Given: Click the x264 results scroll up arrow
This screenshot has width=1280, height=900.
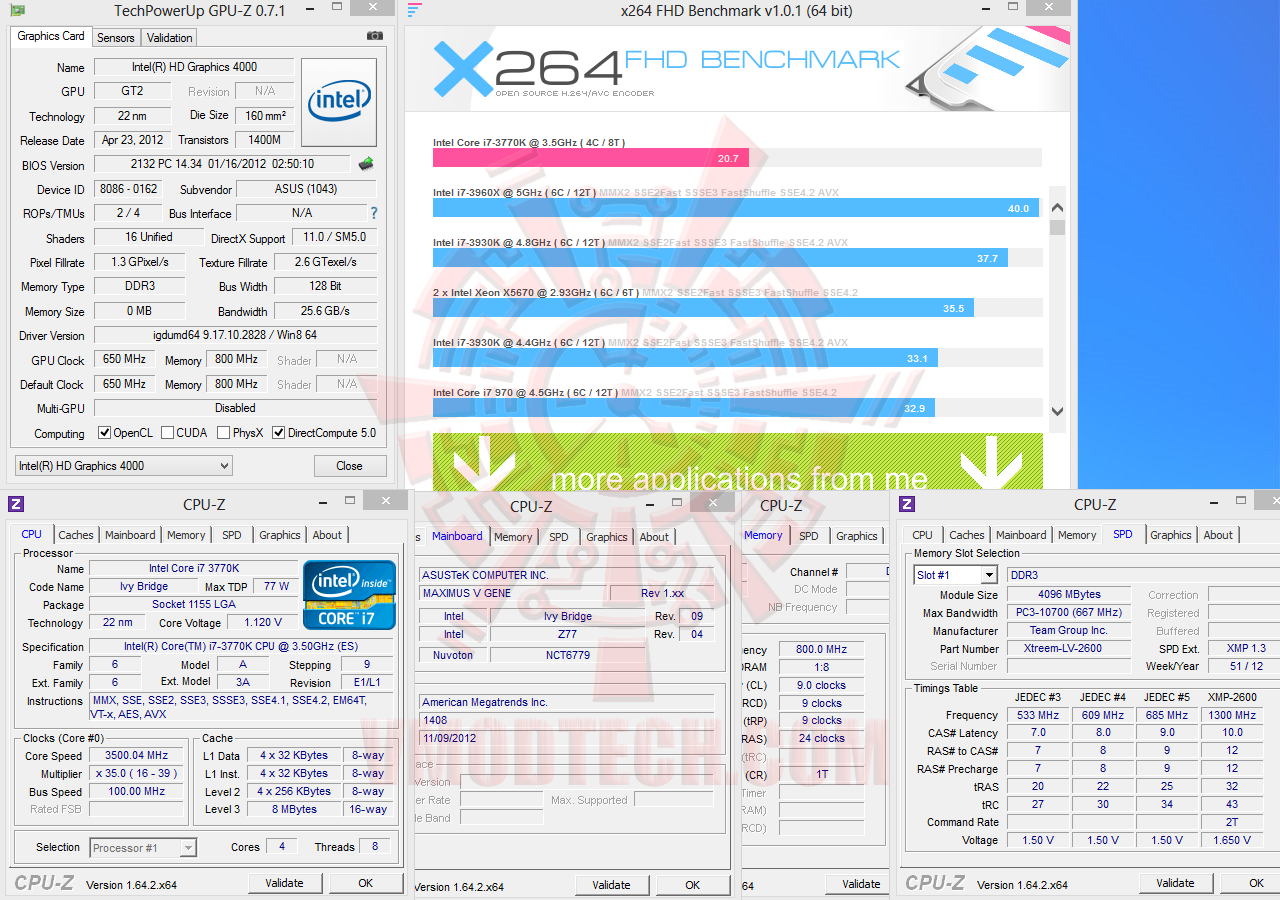Looking at the screenshot, I should tap(1057, 208).
